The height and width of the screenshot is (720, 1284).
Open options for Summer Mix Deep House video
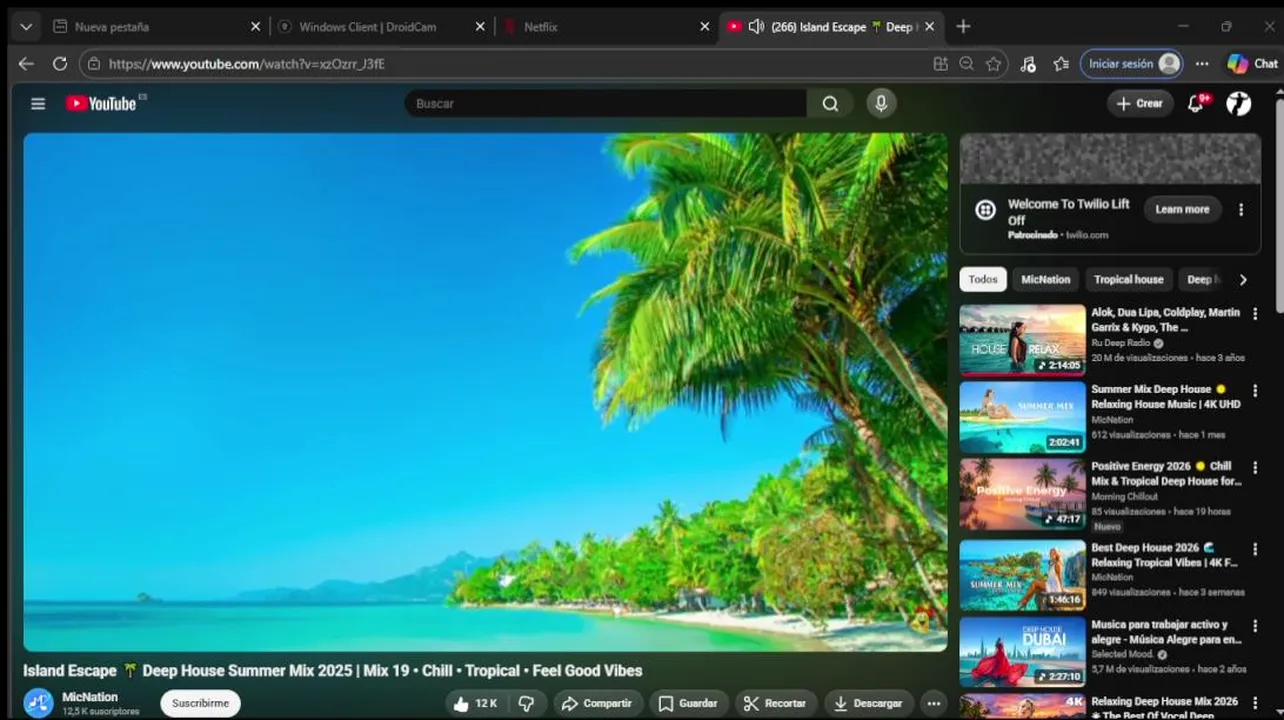tap(1255, 390)
